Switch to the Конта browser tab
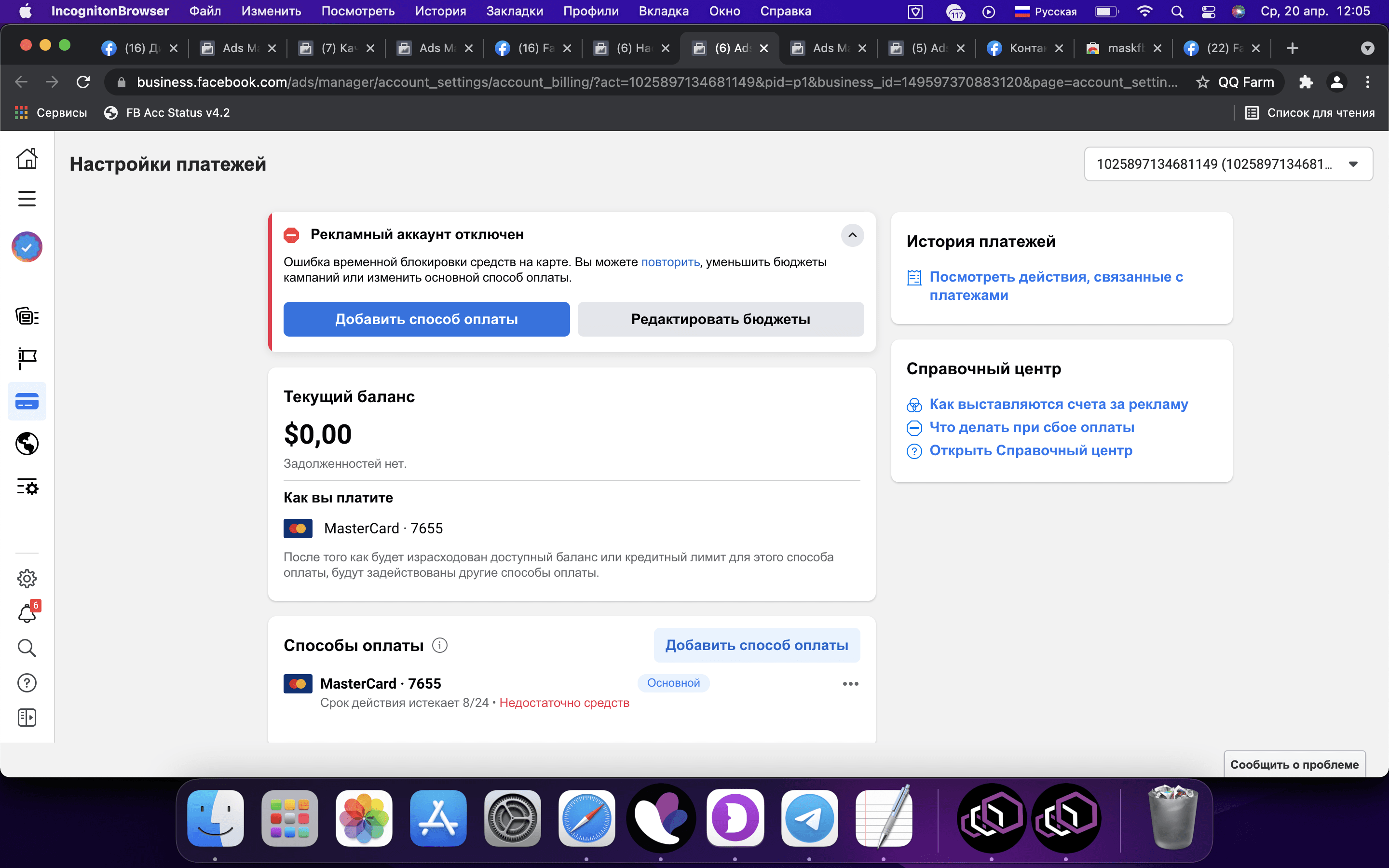 click(x=1024, y=48)
